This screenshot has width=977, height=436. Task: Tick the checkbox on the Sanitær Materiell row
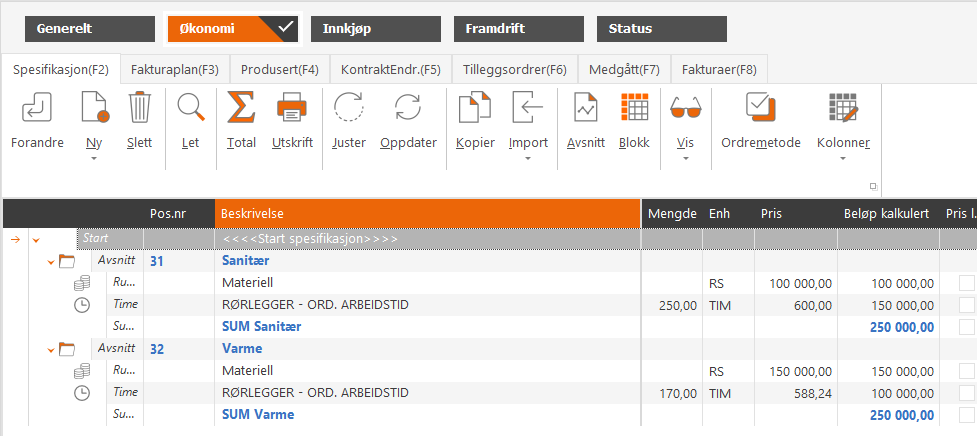coord(967,283)
